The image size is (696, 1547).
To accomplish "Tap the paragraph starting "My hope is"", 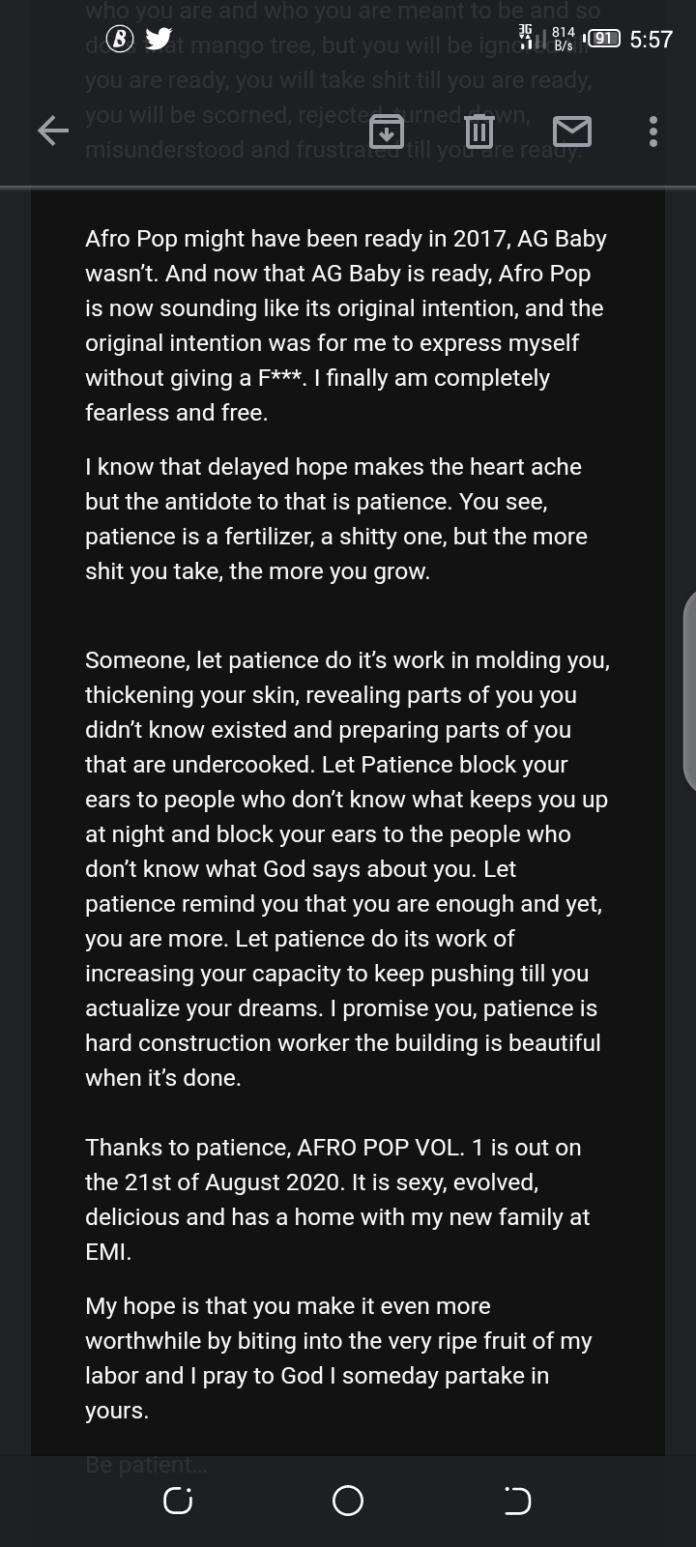I will tap(339, 1358).
